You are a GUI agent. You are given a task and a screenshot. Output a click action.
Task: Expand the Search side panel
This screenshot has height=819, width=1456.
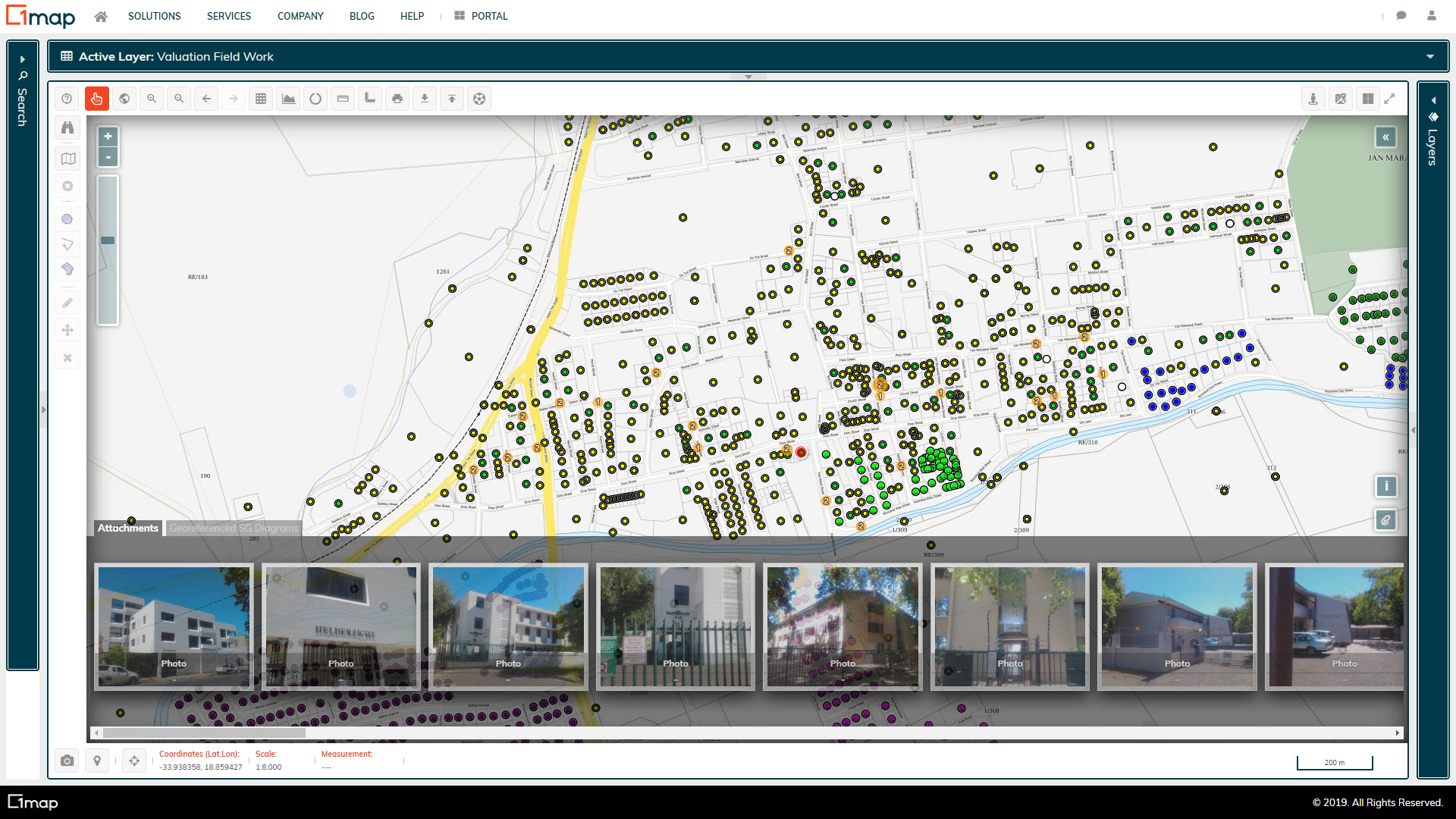click(23, 91)
